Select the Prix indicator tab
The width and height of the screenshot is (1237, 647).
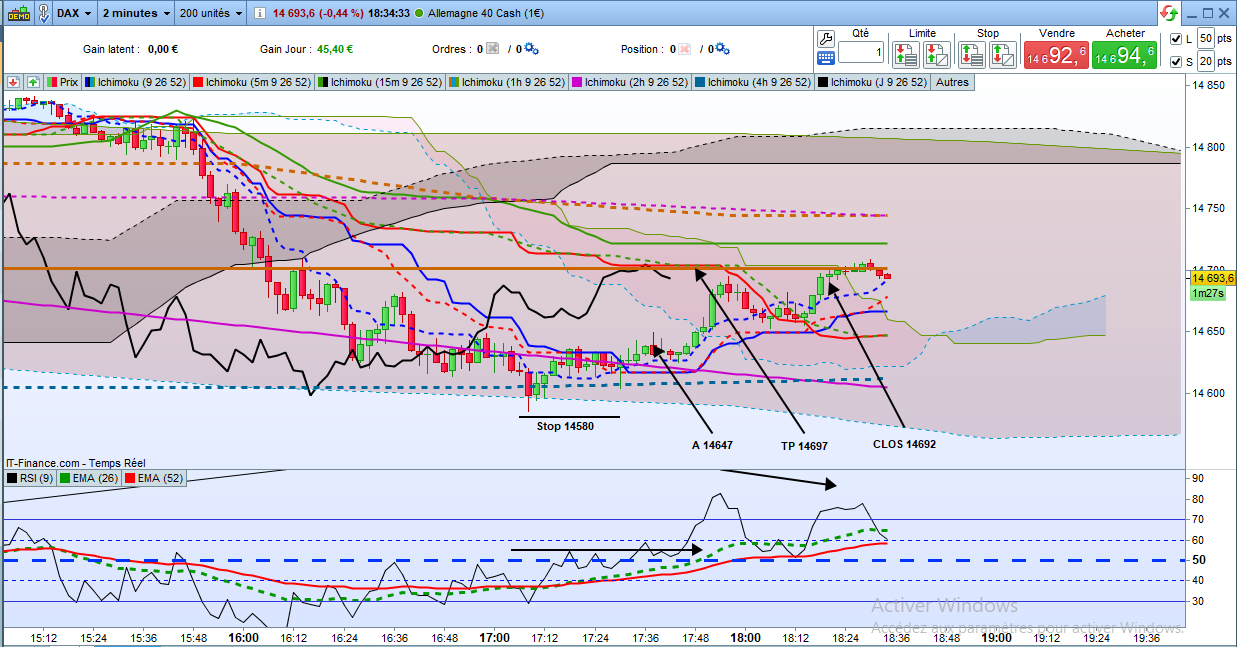click(x=62, y=82)
